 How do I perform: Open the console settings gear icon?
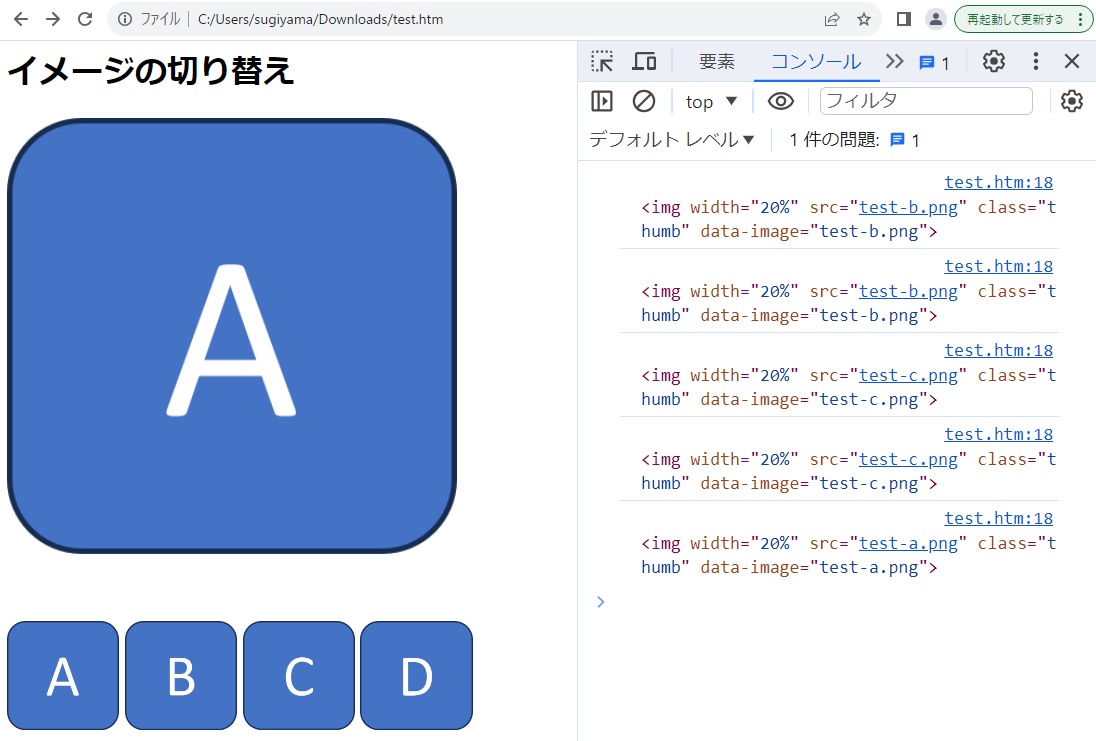coord(1072,101)
